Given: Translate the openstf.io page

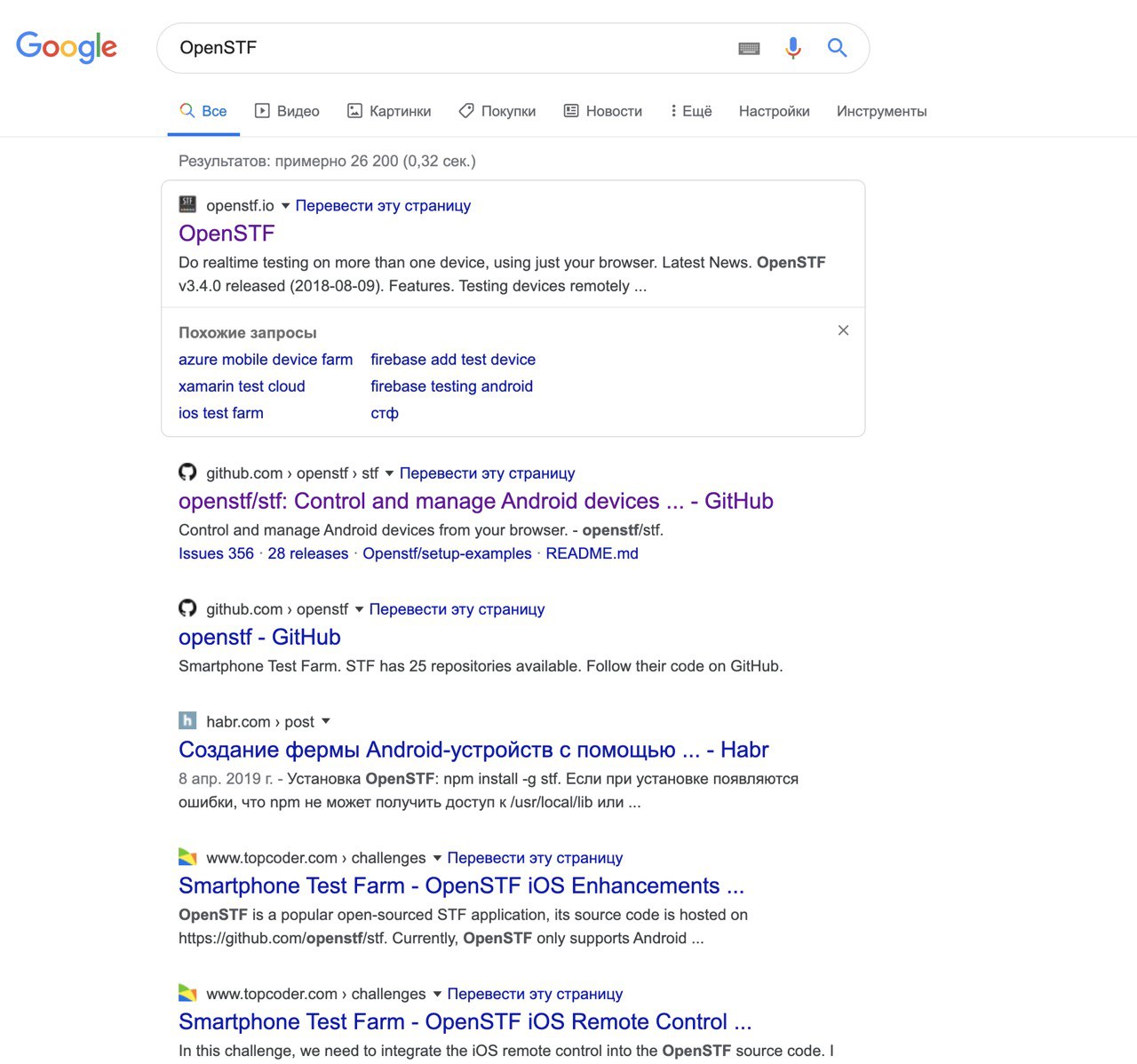Looking at the screenshot, I should tap(383, 206).
